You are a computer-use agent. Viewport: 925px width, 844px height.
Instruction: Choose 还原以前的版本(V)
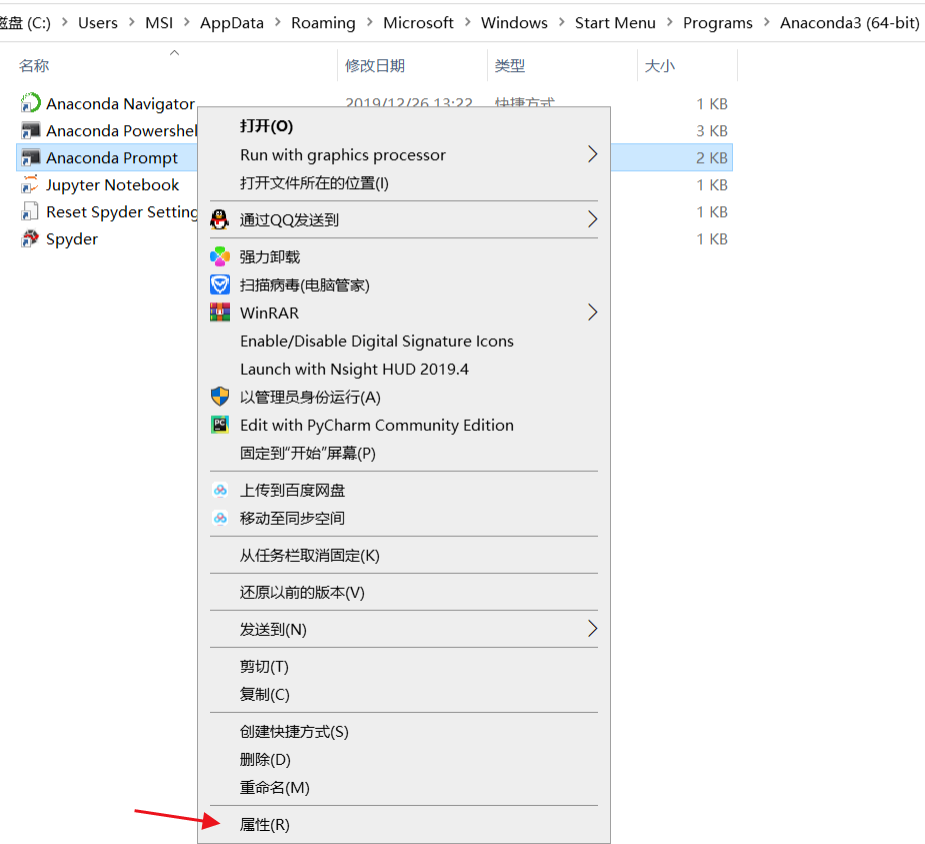404,592
